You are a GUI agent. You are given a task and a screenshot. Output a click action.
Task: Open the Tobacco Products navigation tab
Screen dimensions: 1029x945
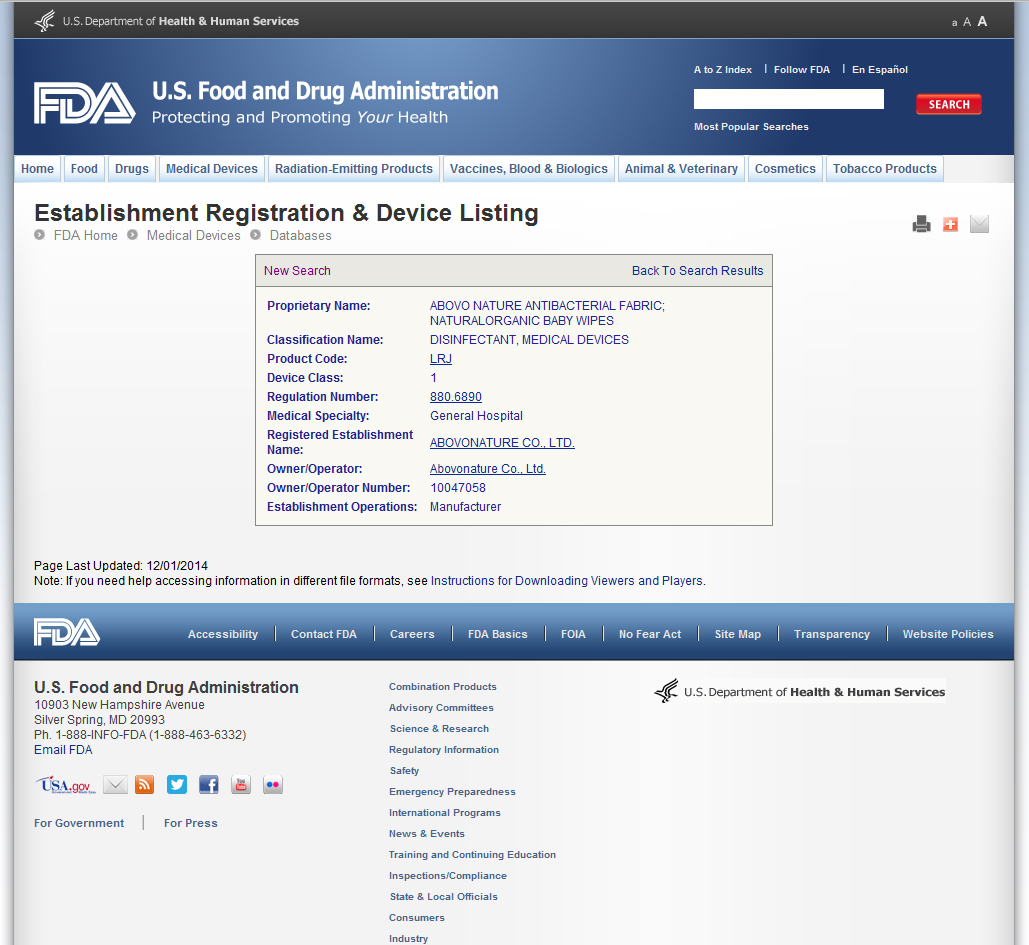884,169
